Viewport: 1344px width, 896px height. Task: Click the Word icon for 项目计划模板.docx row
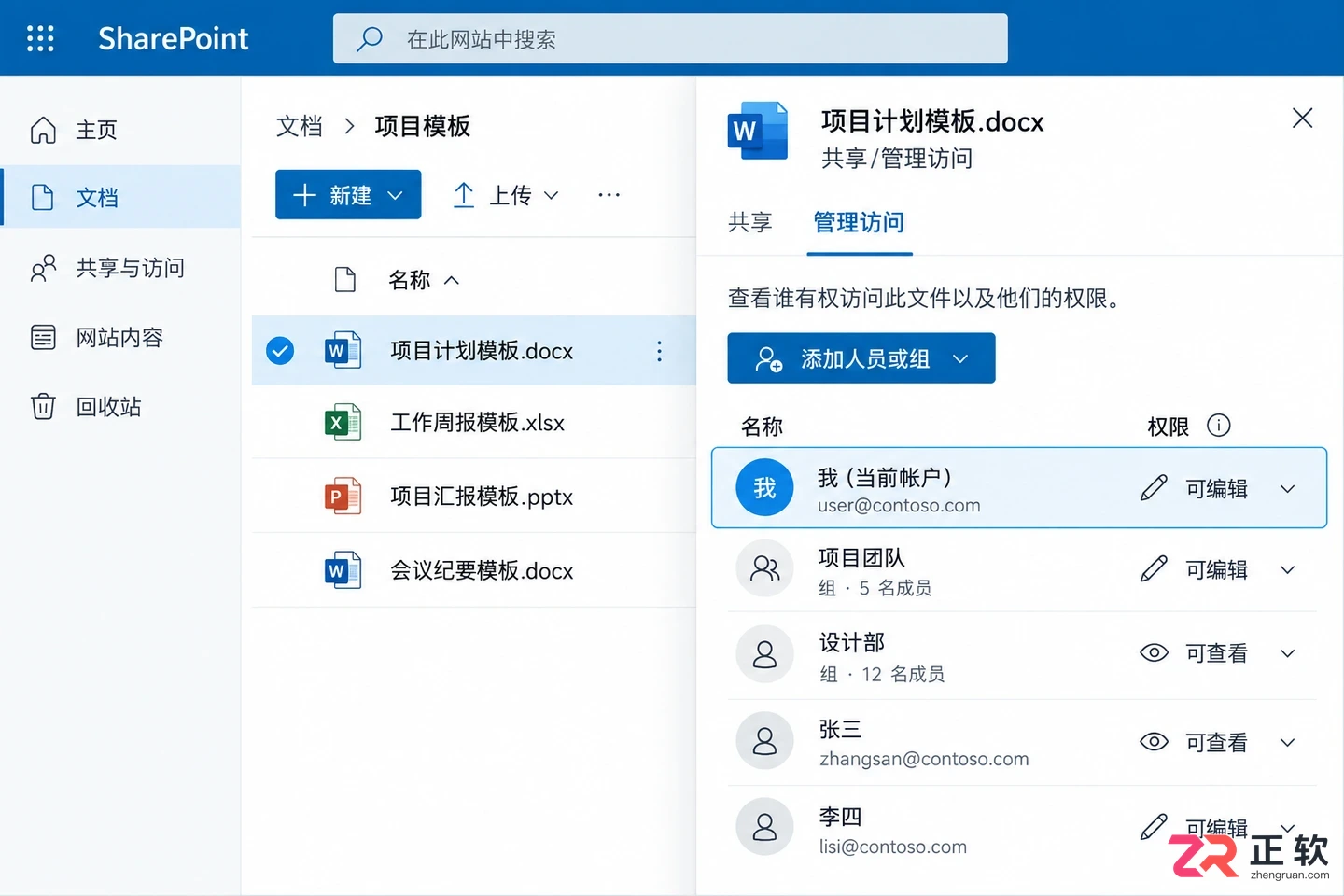point(343,350)
